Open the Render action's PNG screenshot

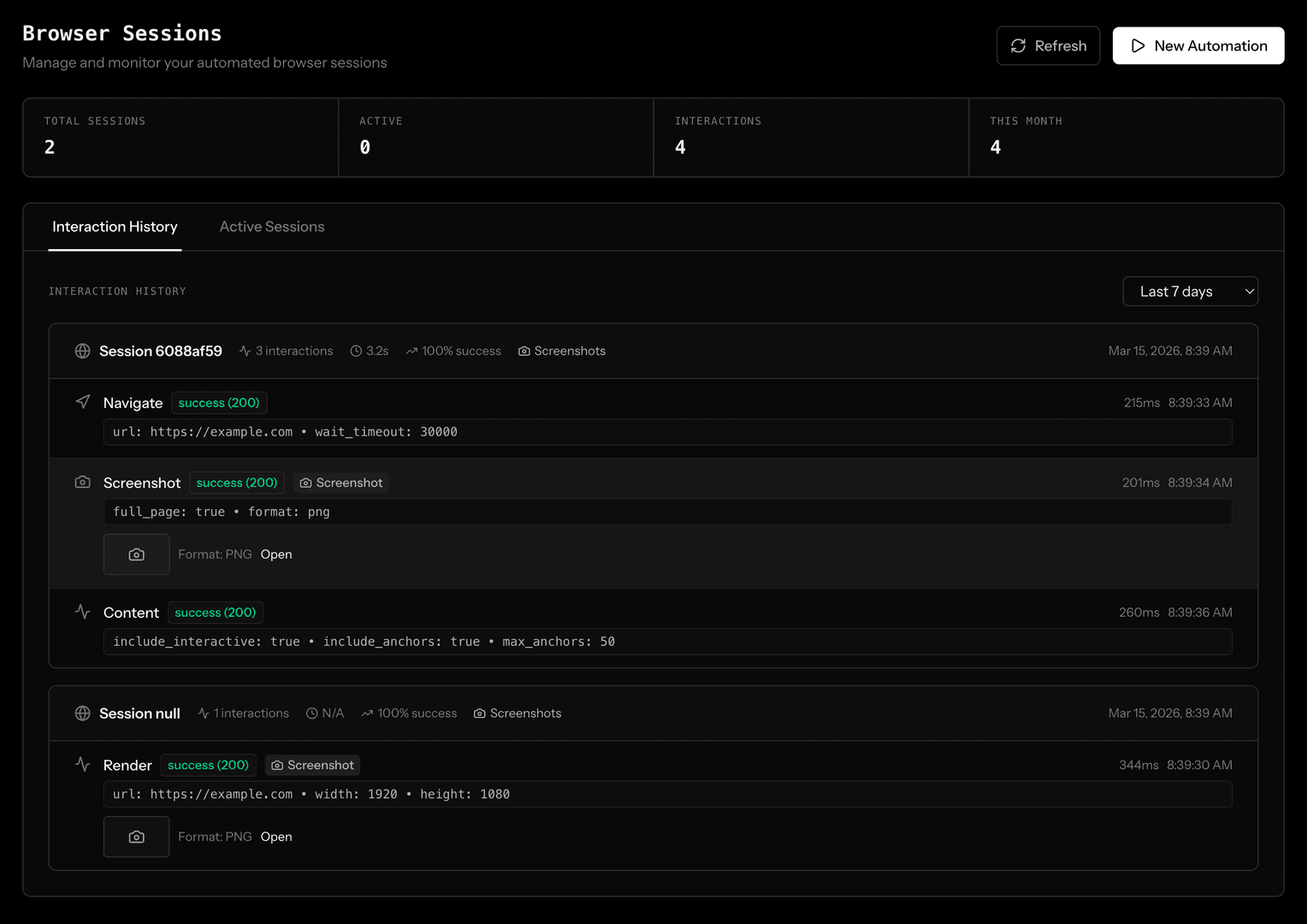pos(275,836)
